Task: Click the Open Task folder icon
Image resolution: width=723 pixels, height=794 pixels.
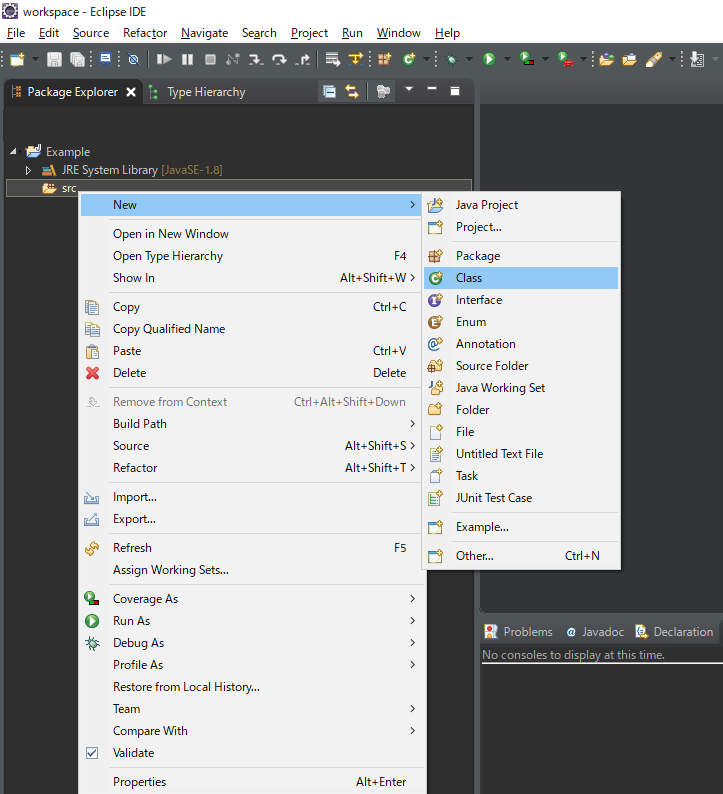Action: click(x=629, y=59)
